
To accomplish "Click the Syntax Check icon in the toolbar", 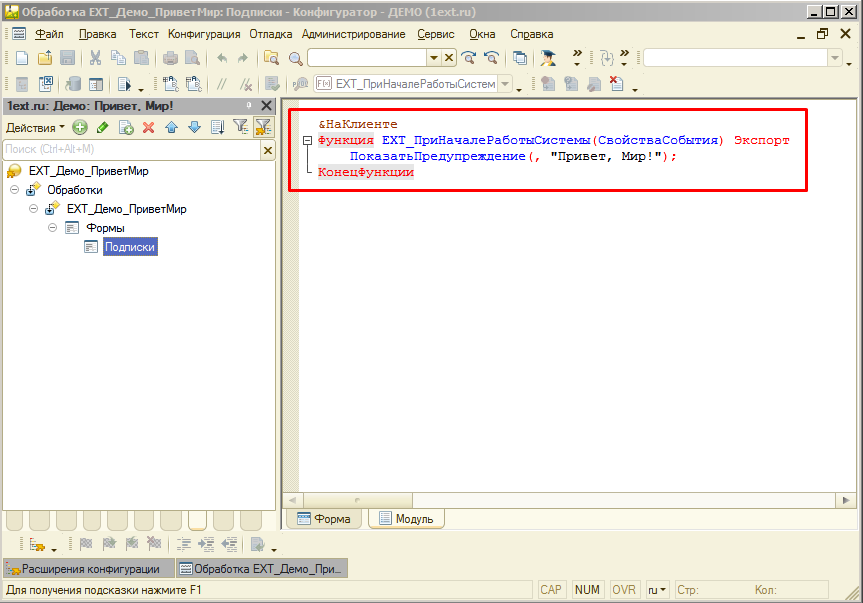I will (x=270, y=82).
